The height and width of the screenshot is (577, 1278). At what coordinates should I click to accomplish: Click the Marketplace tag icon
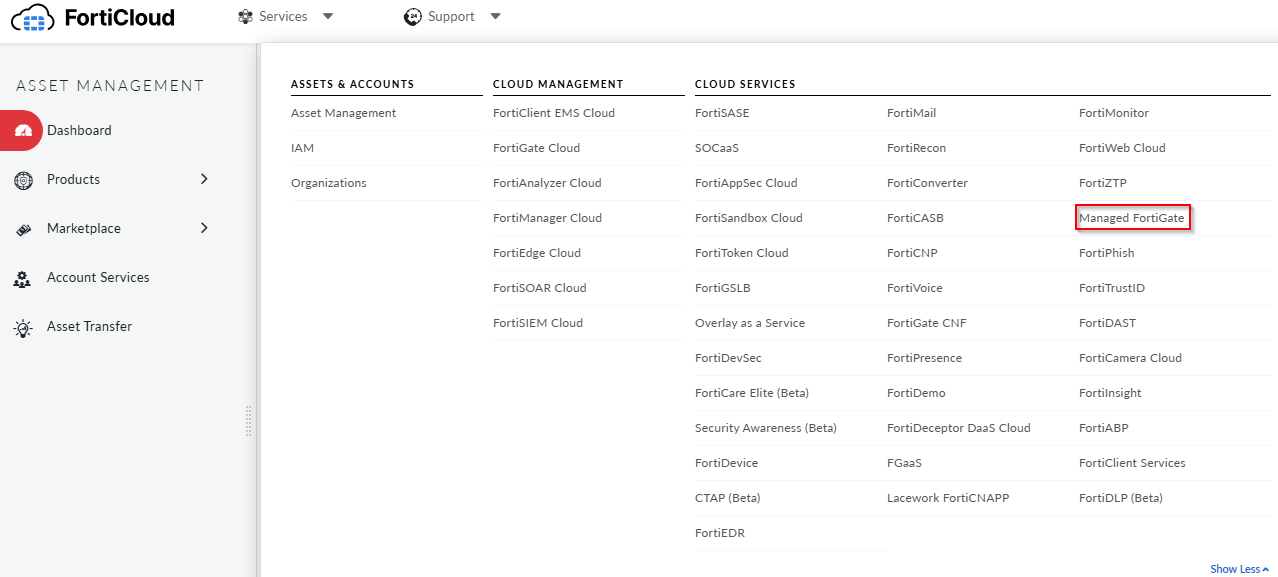pos(23,229)
